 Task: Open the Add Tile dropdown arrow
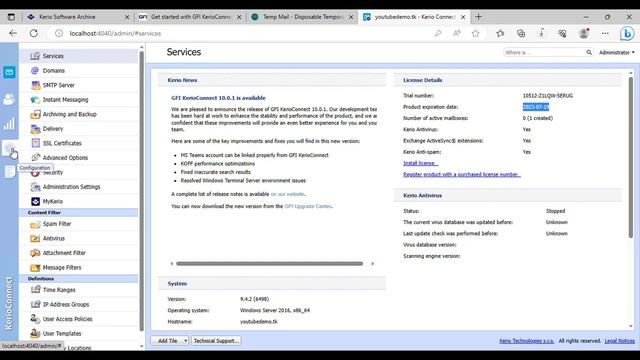click(x=185, y=340)
